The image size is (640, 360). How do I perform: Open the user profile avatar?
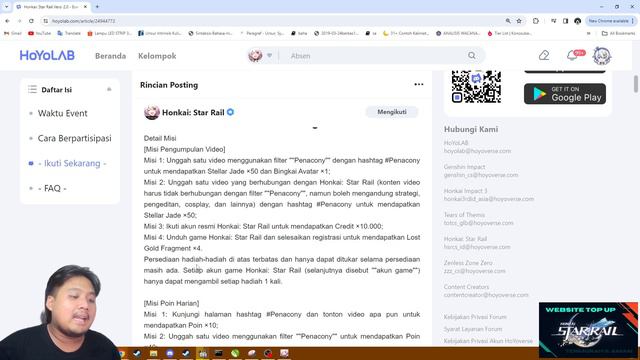(x=602, y=56)
